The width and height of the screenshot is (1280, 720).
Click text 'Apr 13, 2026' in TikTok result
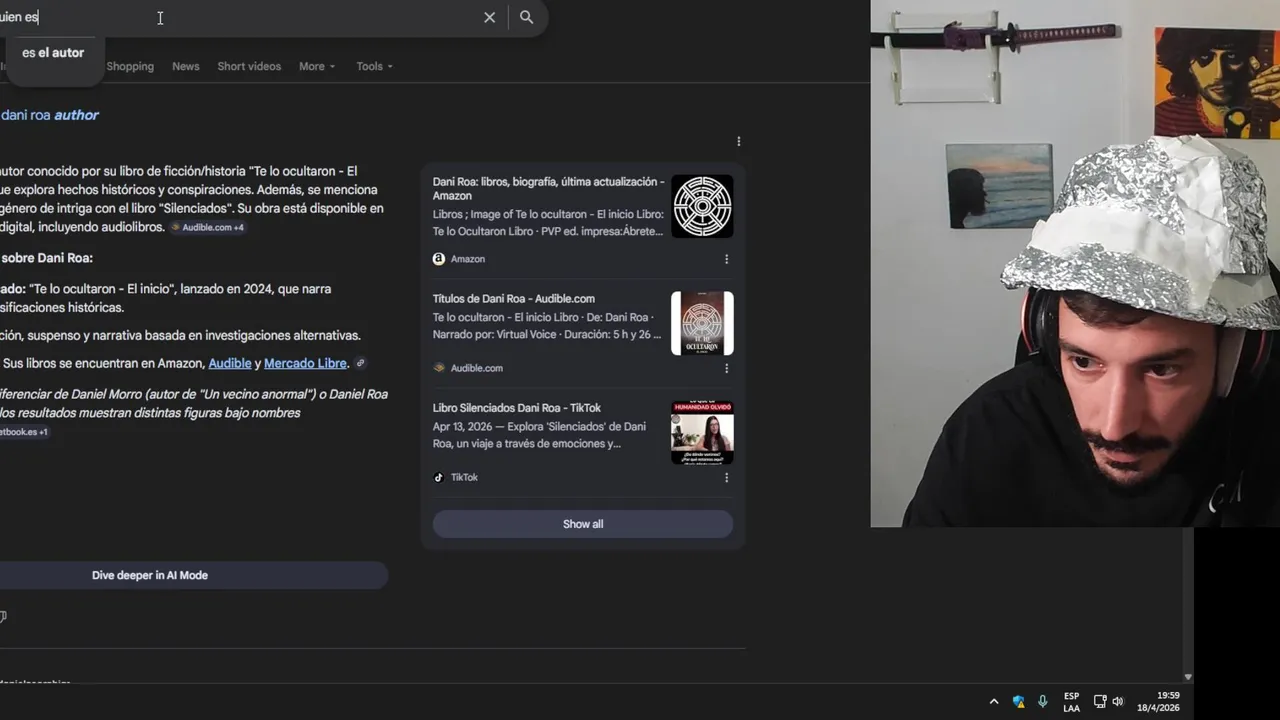click(x=465, y=427)
